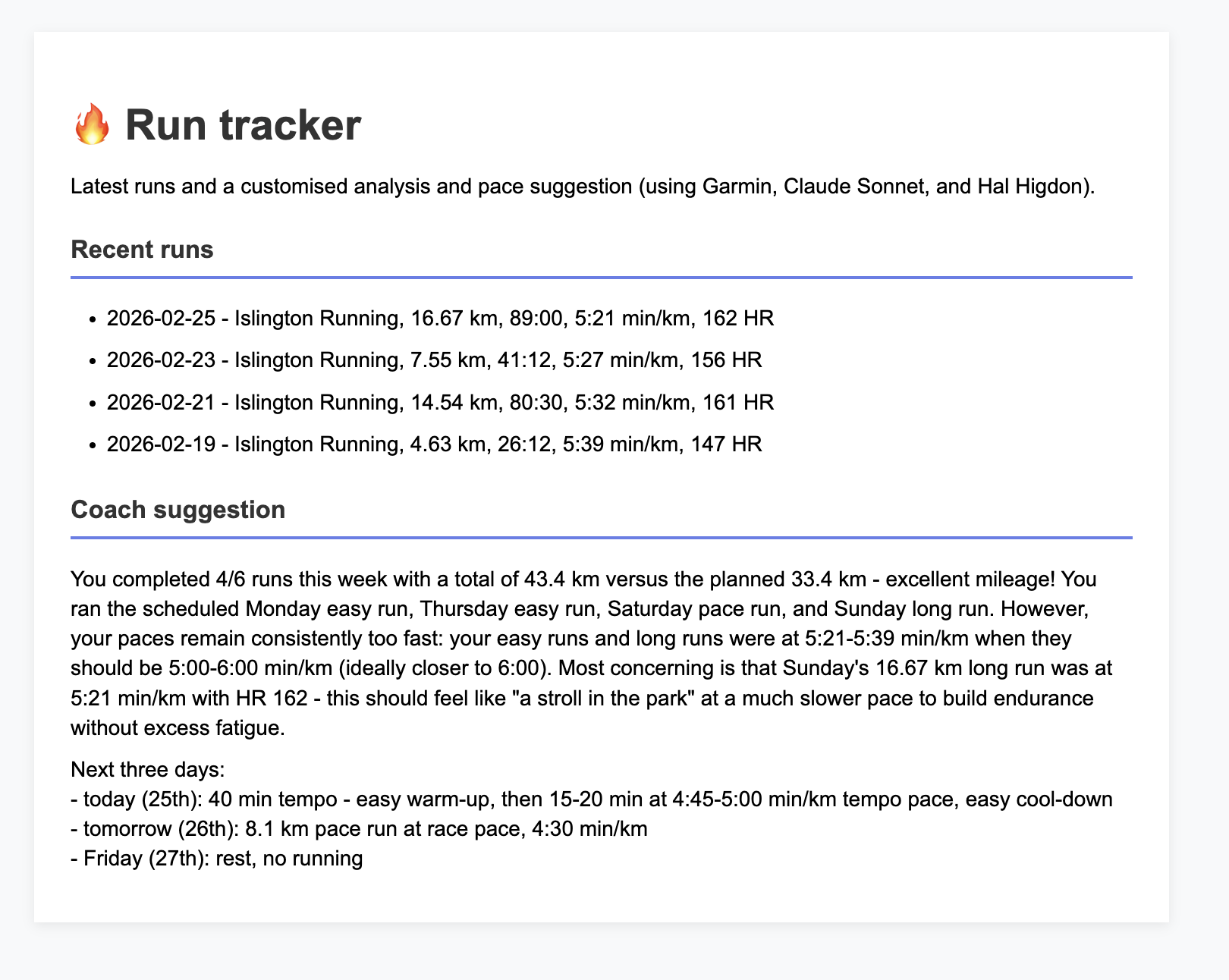
Task: Click the Run tracker page title
Action: 243,125
